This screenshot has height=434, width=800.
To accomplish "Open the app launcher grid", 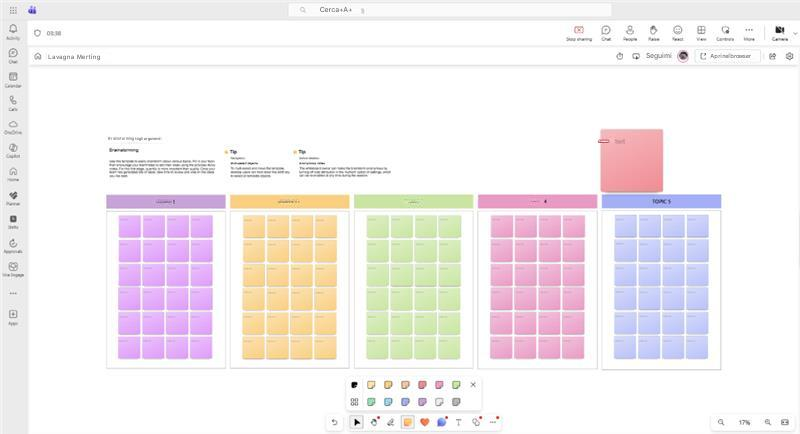I will [13, 10].
